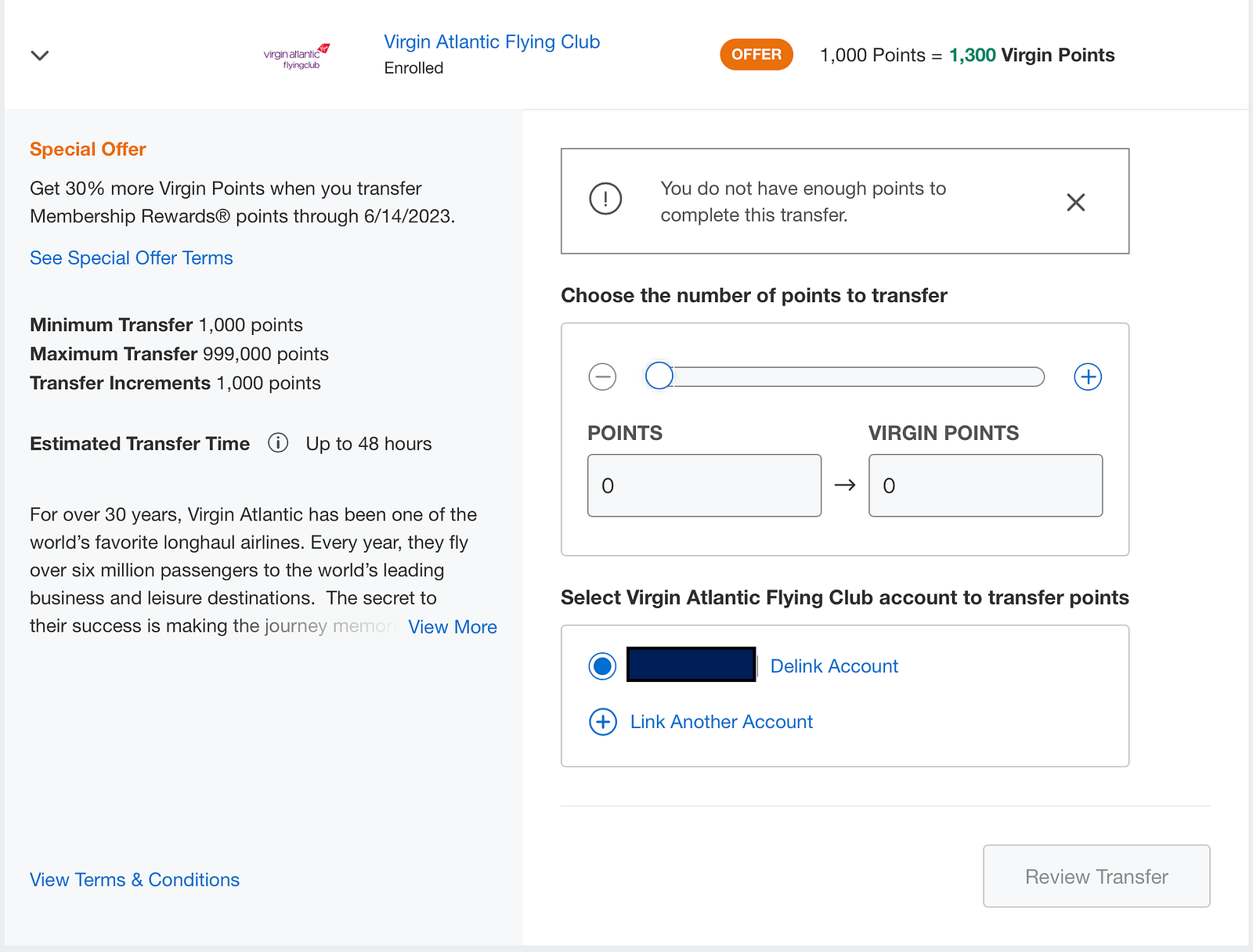Click the exclamation alert icon
This screenshot has width=1253, height=952.
tap(605, 199)
